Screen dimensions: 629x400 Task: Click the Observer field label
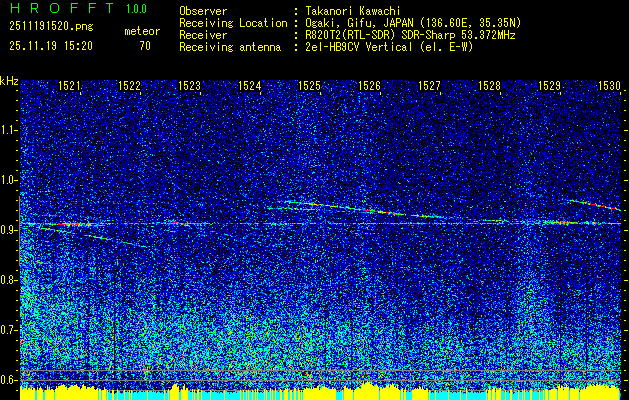[x=203, y=11]
